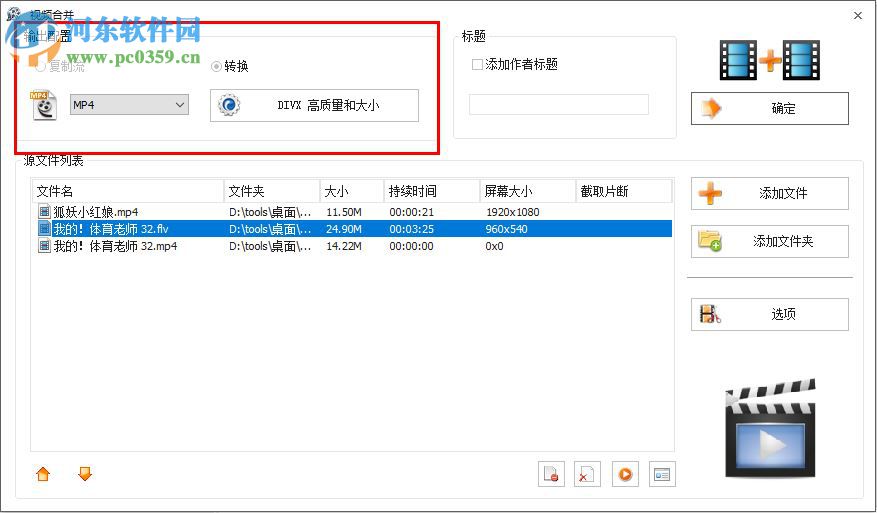Close the 视频合并 window
The width and height of the screenshot is (877, 513).
pyautogui.click(x=858, y=16)
